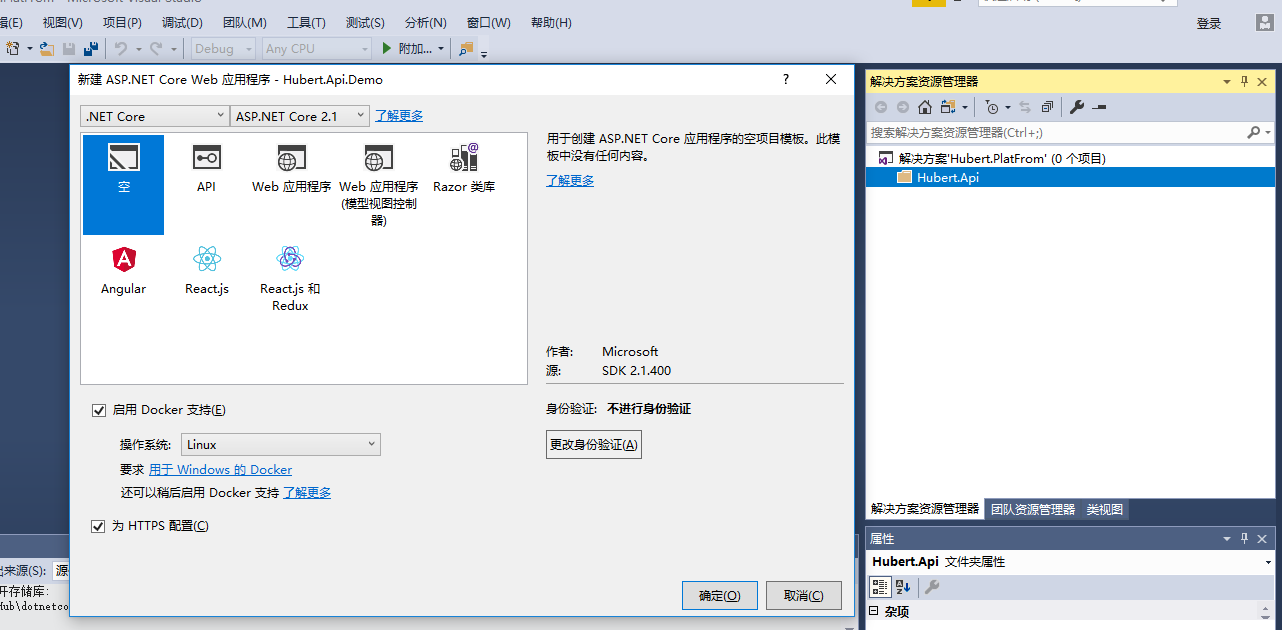The height and width of the screenshot is (630, 1282).
Task: Open the 视图(V) menu
Action: click(x=63, y=22)
